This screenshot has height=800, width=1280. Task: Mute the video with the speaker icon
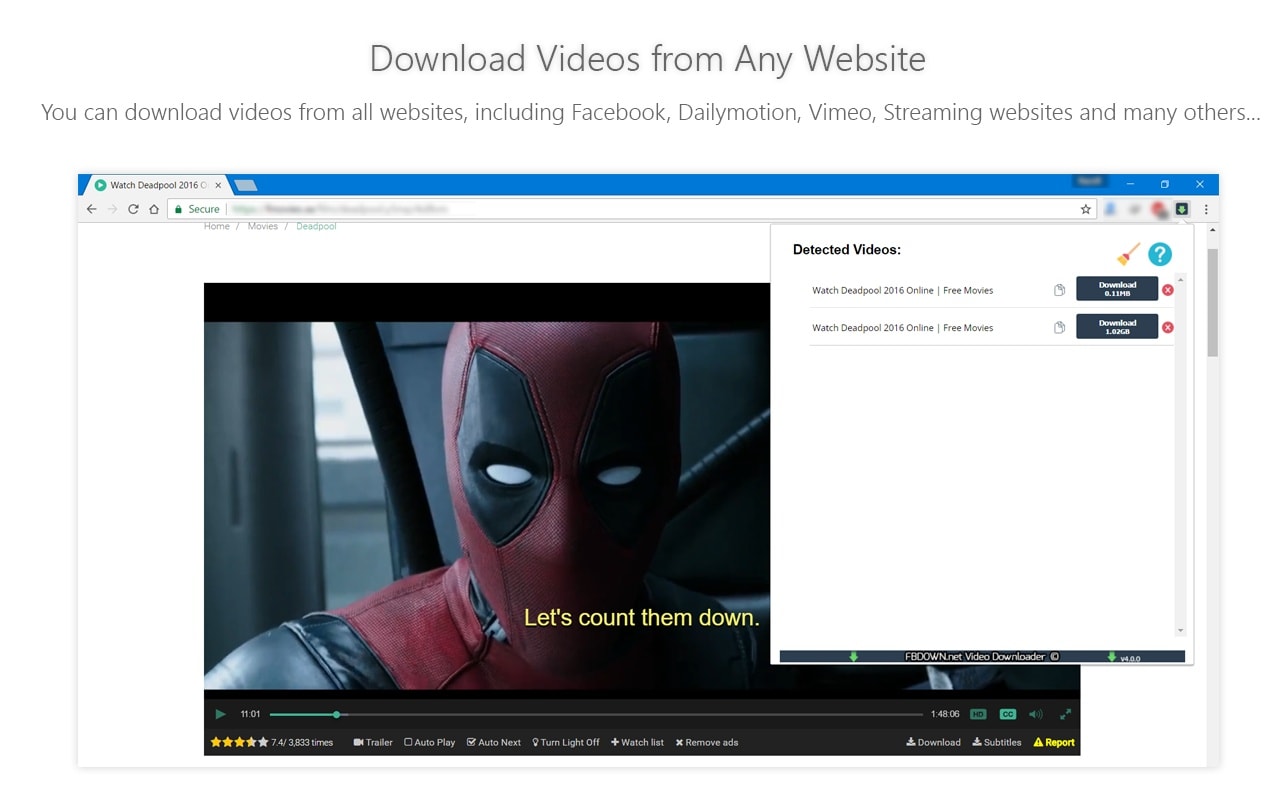point(1034,714)
